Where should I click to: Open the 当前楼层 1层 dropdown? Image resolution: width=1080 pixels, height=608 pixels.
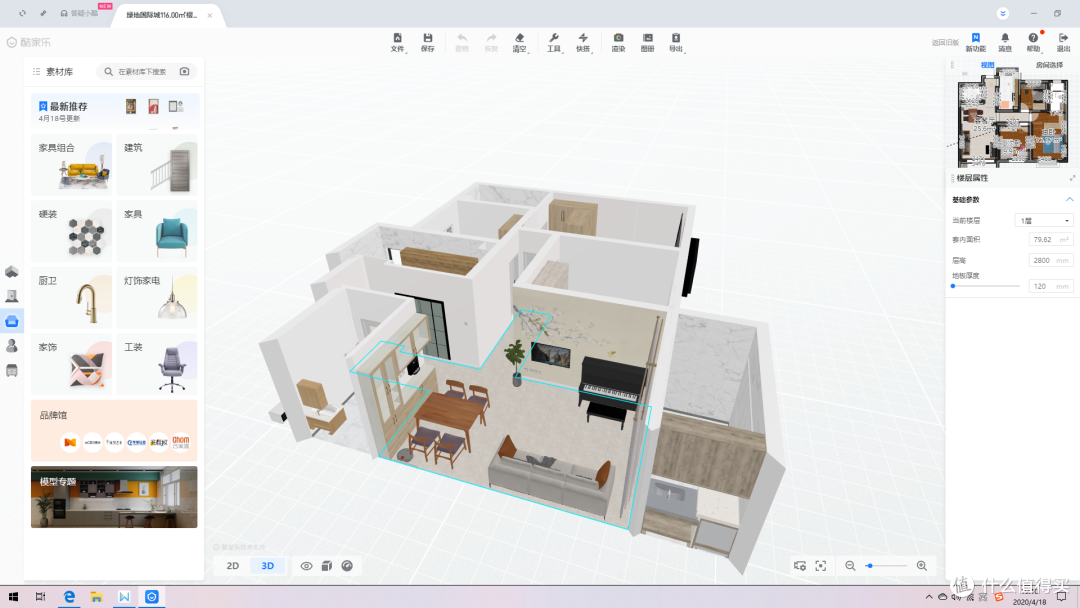click(1044, 221)
